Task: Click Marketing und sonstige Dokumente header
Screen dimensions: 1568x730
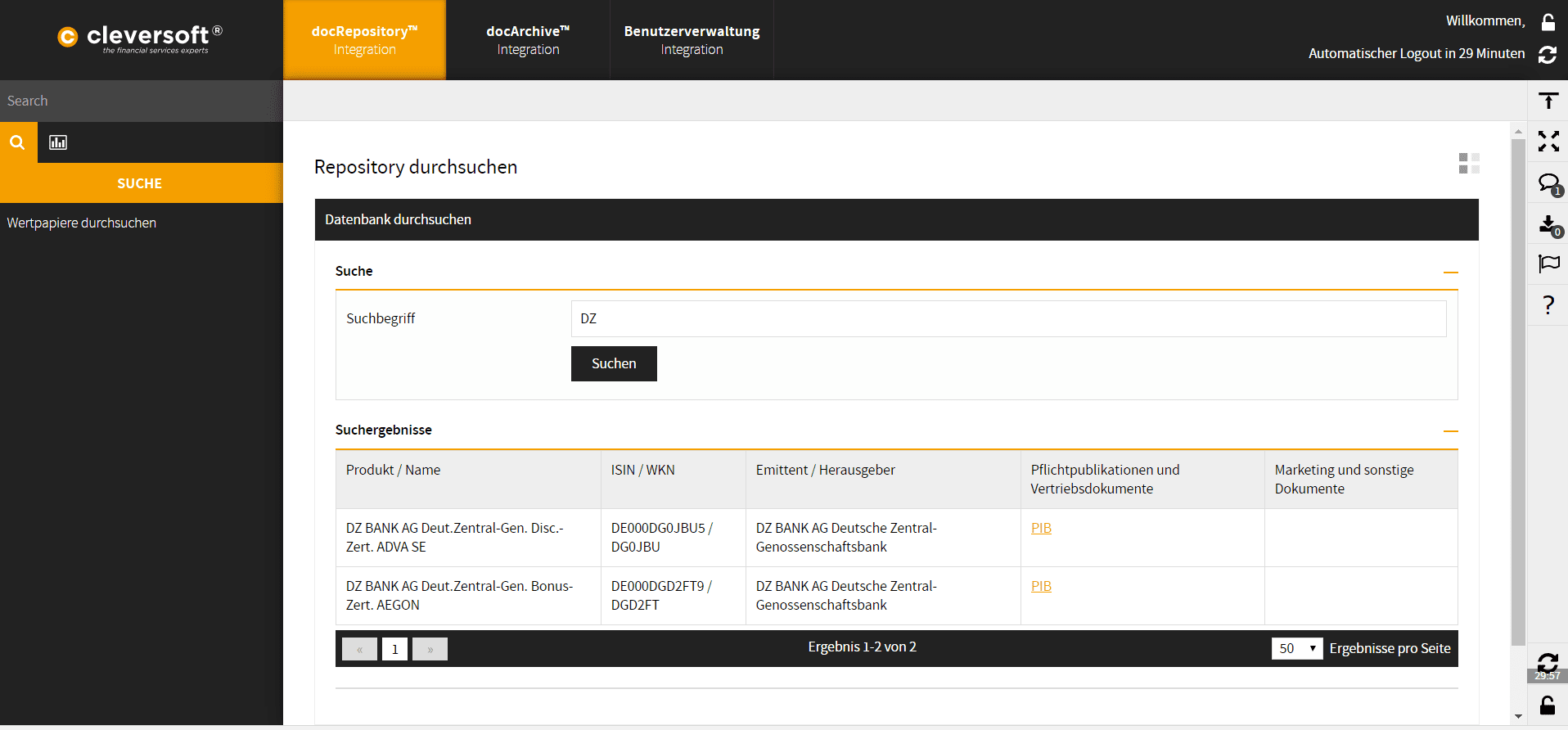Action: [1361, 480]
